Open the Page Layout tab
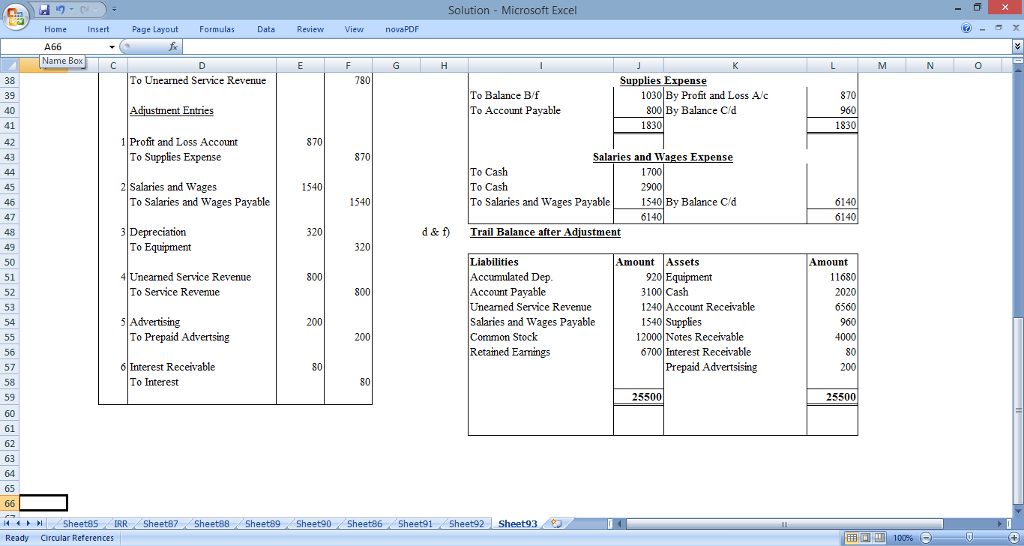This screenshot has height=546, width=1024. (155, 29)
